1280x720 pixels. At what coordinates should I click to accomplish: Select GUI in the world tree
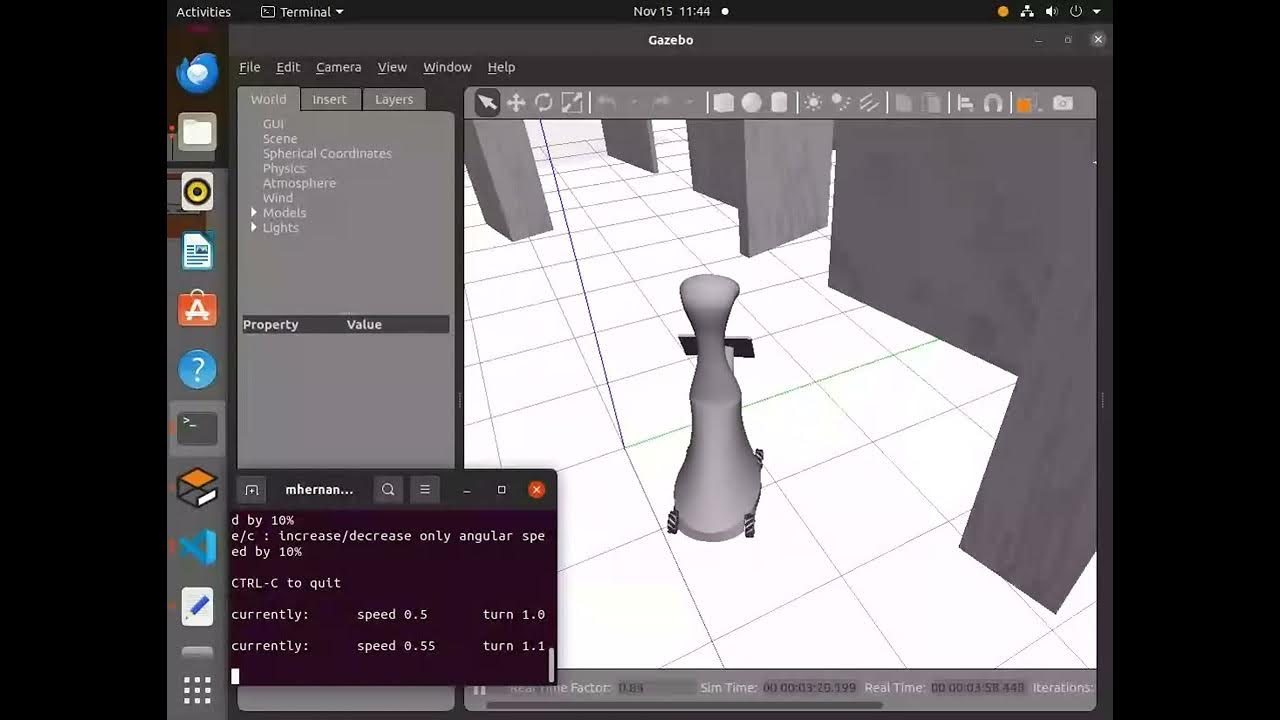pyautogui.click(x=273, y=124)
